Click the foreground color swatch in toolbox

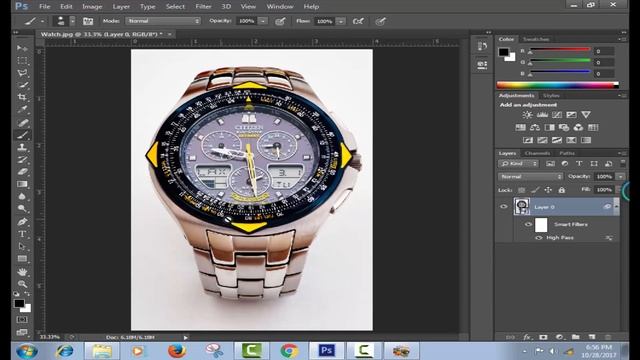(19, 304)
